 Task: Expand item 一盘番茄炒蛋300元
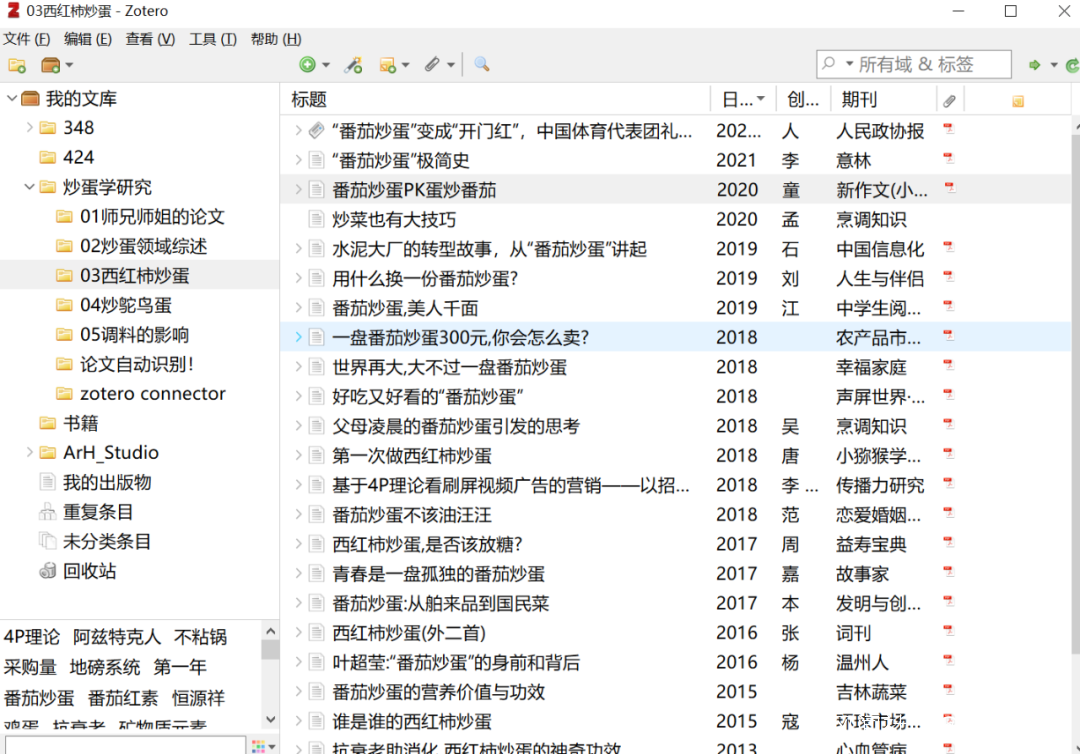point(298,337)
